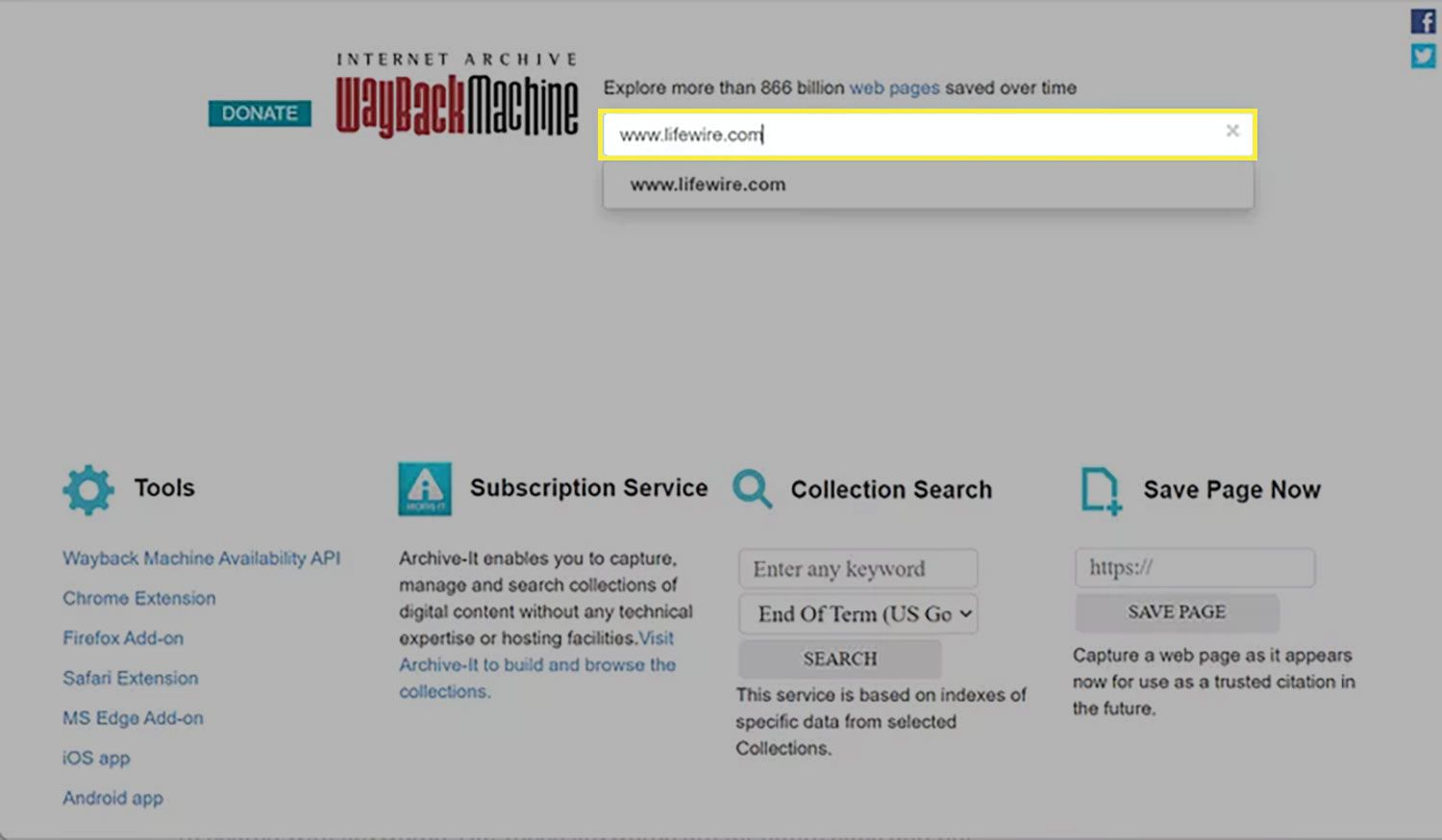Click the Twitter share icon
The width and height of the screenshot is (1442, 840).
coord(1423,57)
